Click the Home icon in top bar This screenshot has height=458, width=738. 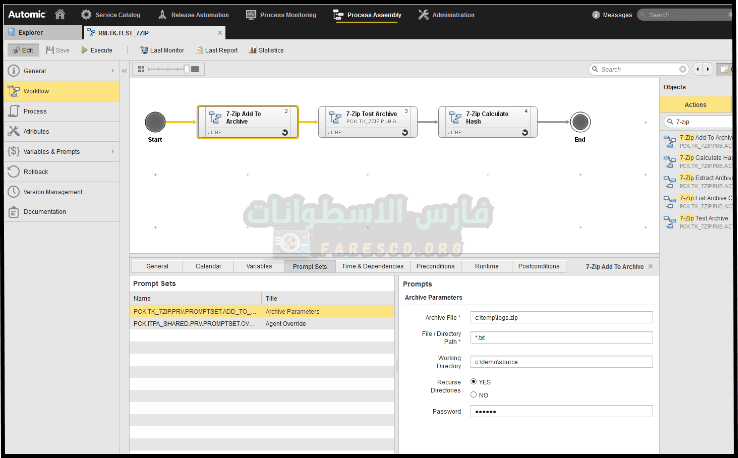pyautogui.click(x=60, y=15)
